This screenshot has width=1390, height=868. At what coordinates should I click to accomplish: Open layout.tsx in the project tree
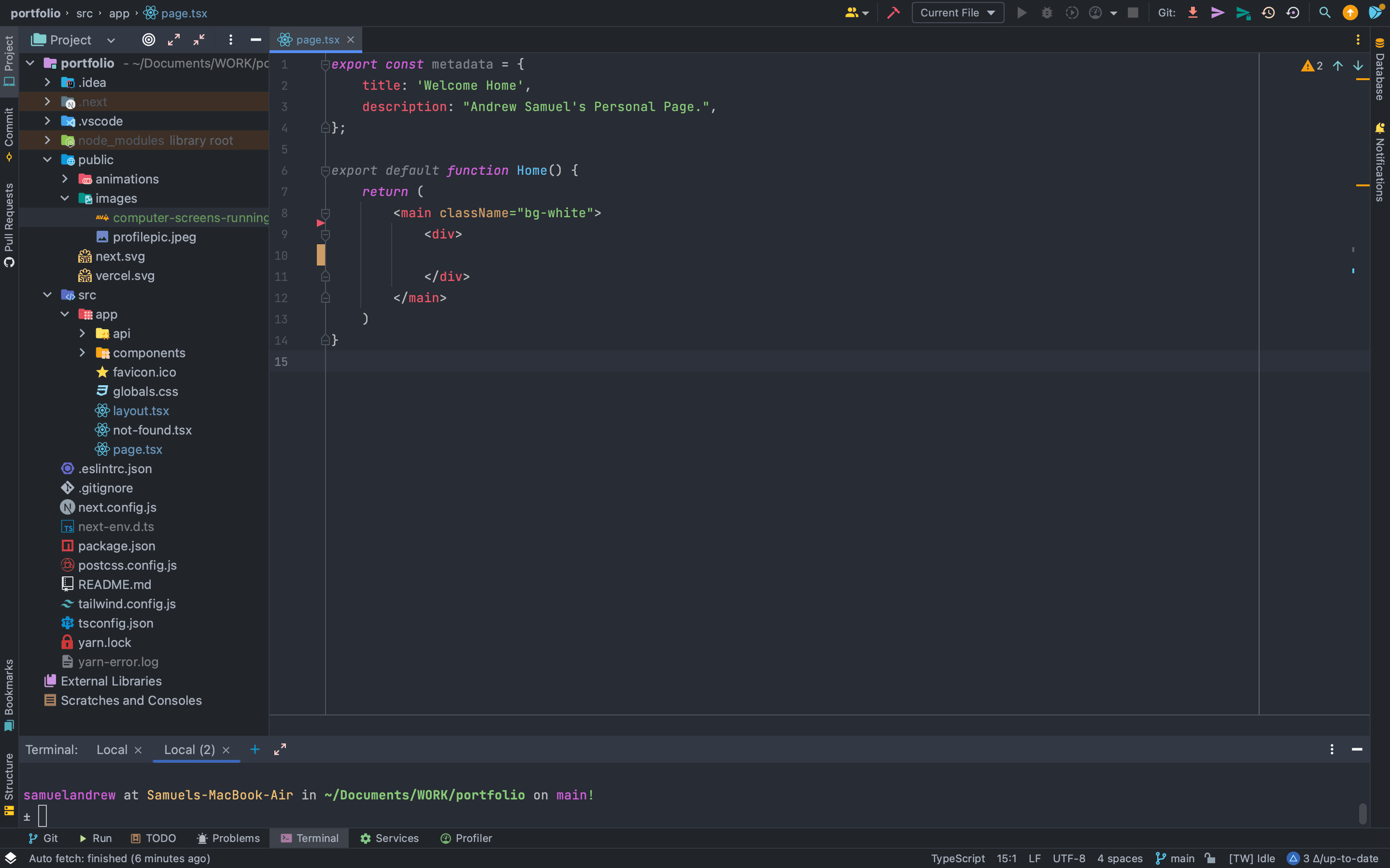(x=141, y=411)
